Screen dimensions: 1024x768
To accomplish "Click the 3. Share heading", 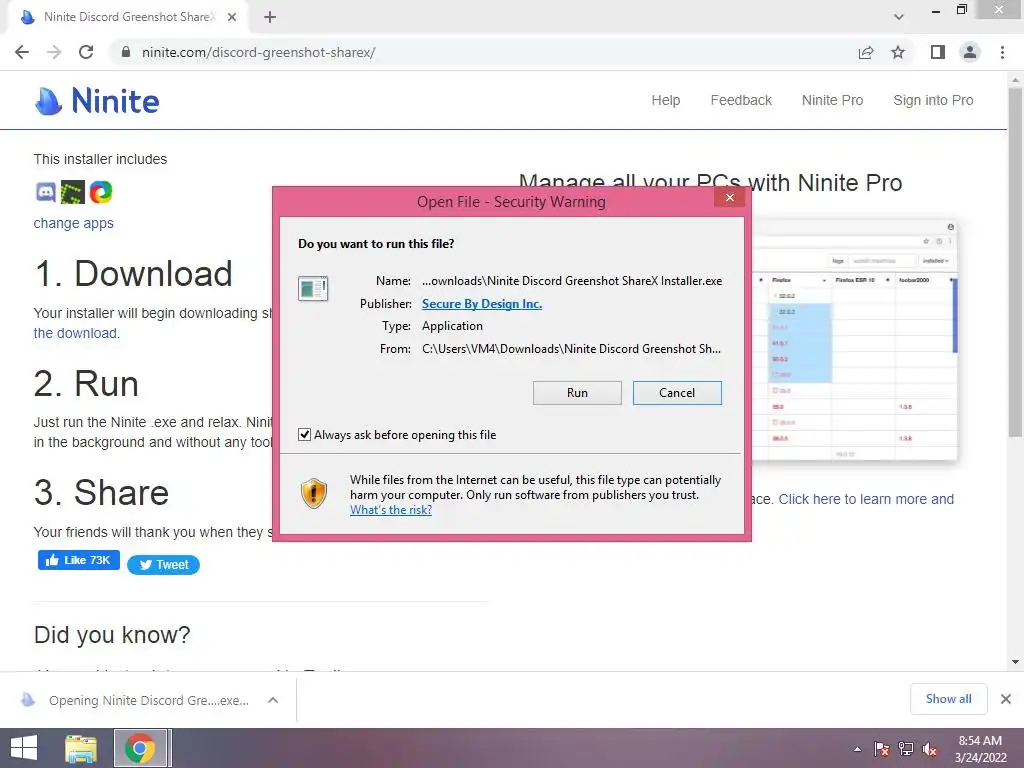I will (101, 492).
